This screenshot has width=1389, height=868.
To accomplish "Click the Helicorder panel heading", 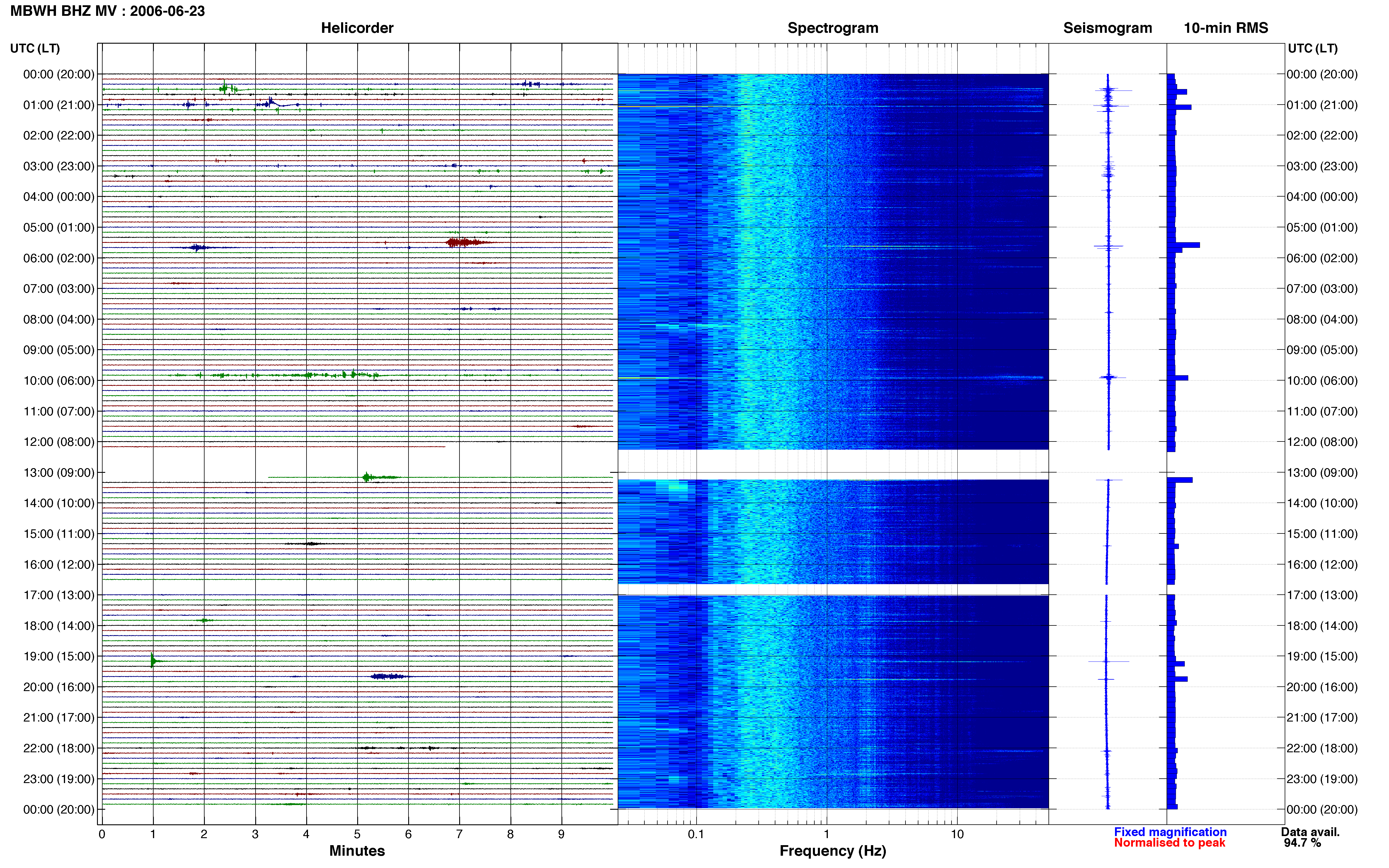I will 357,28.
